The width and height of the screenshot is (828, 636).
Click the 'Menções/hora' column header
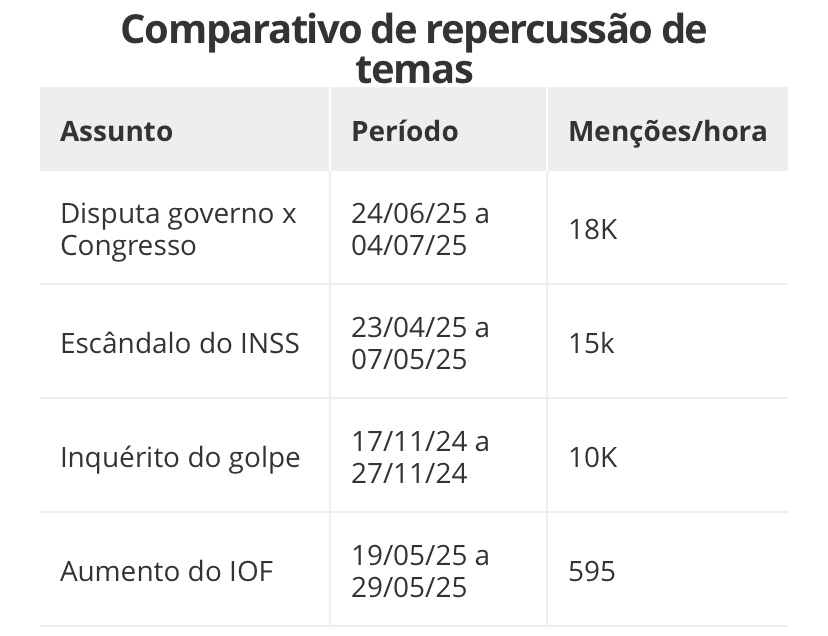tap(667, 131)
